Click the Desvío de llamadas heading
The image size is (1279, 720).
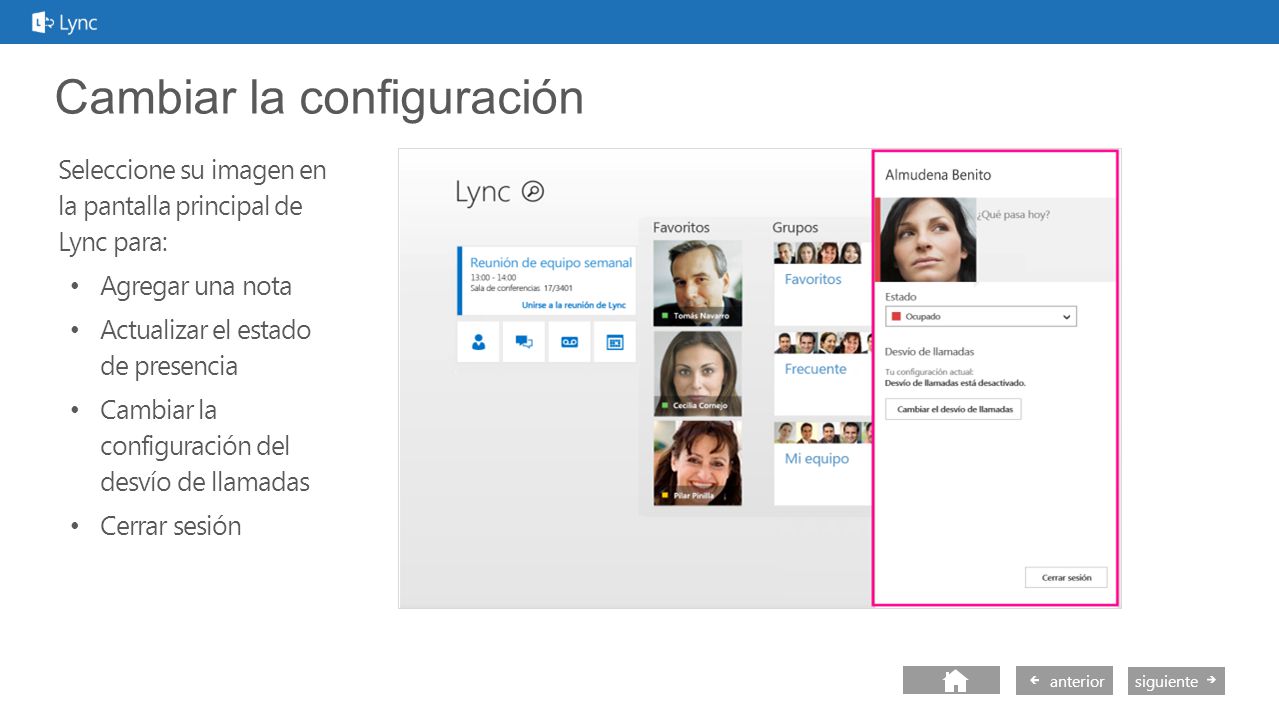coord(929,352)
